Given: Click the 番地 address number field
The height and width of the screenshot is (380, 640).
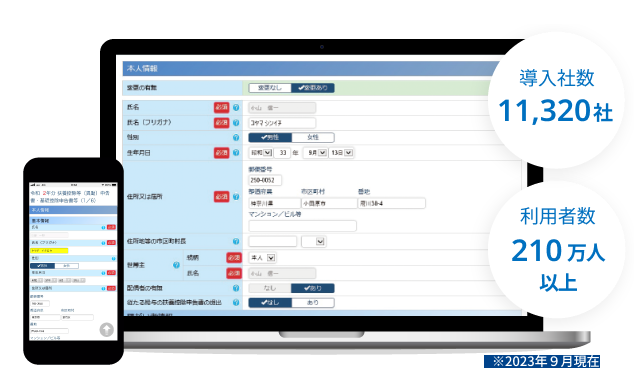Looking at the screenshot, I should (x=392, y=203).
